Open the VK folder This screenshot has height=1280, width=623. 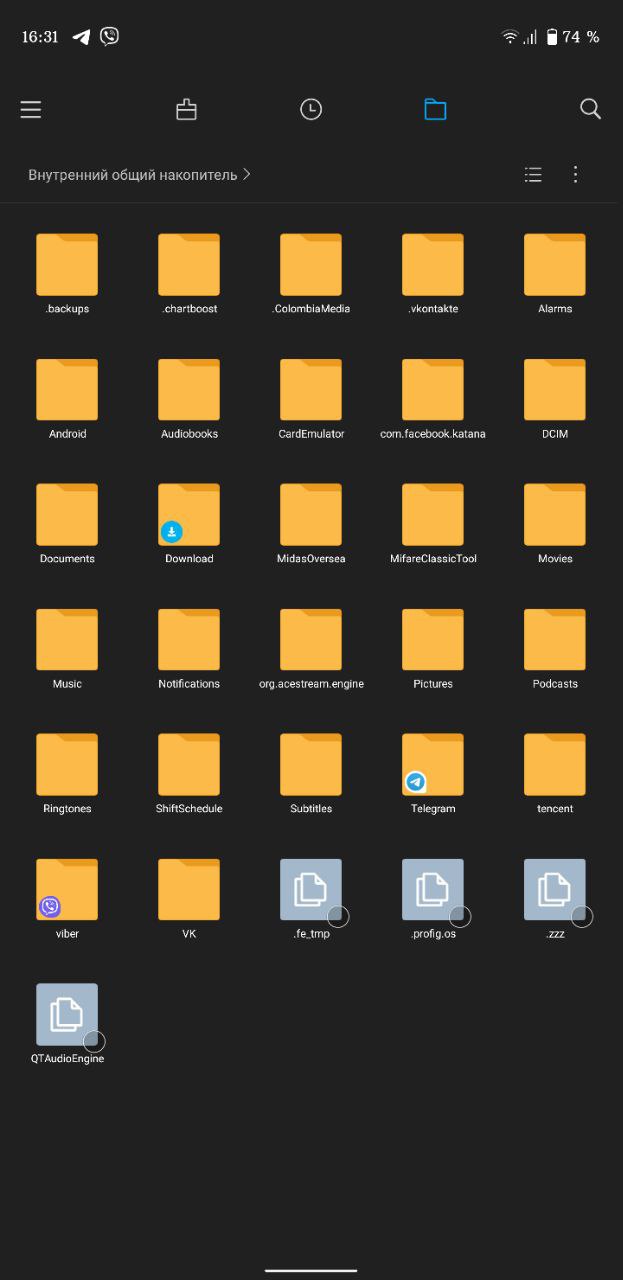point(189,890)
